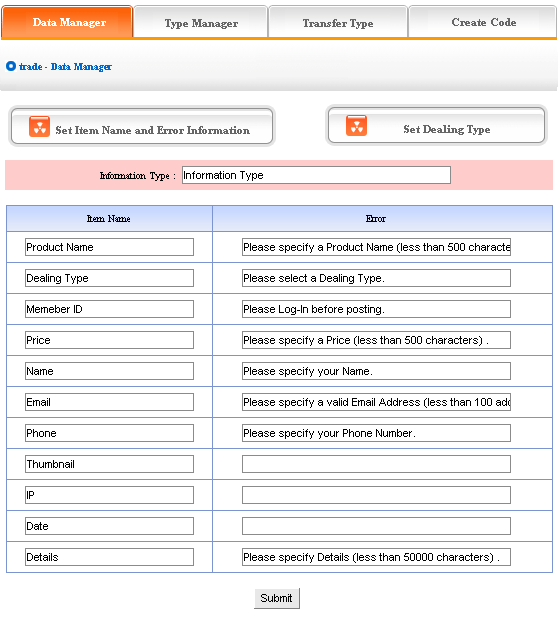Click the empty error field for Date
The width and height of the screenshot is (558, 625).
click(376, 526)
